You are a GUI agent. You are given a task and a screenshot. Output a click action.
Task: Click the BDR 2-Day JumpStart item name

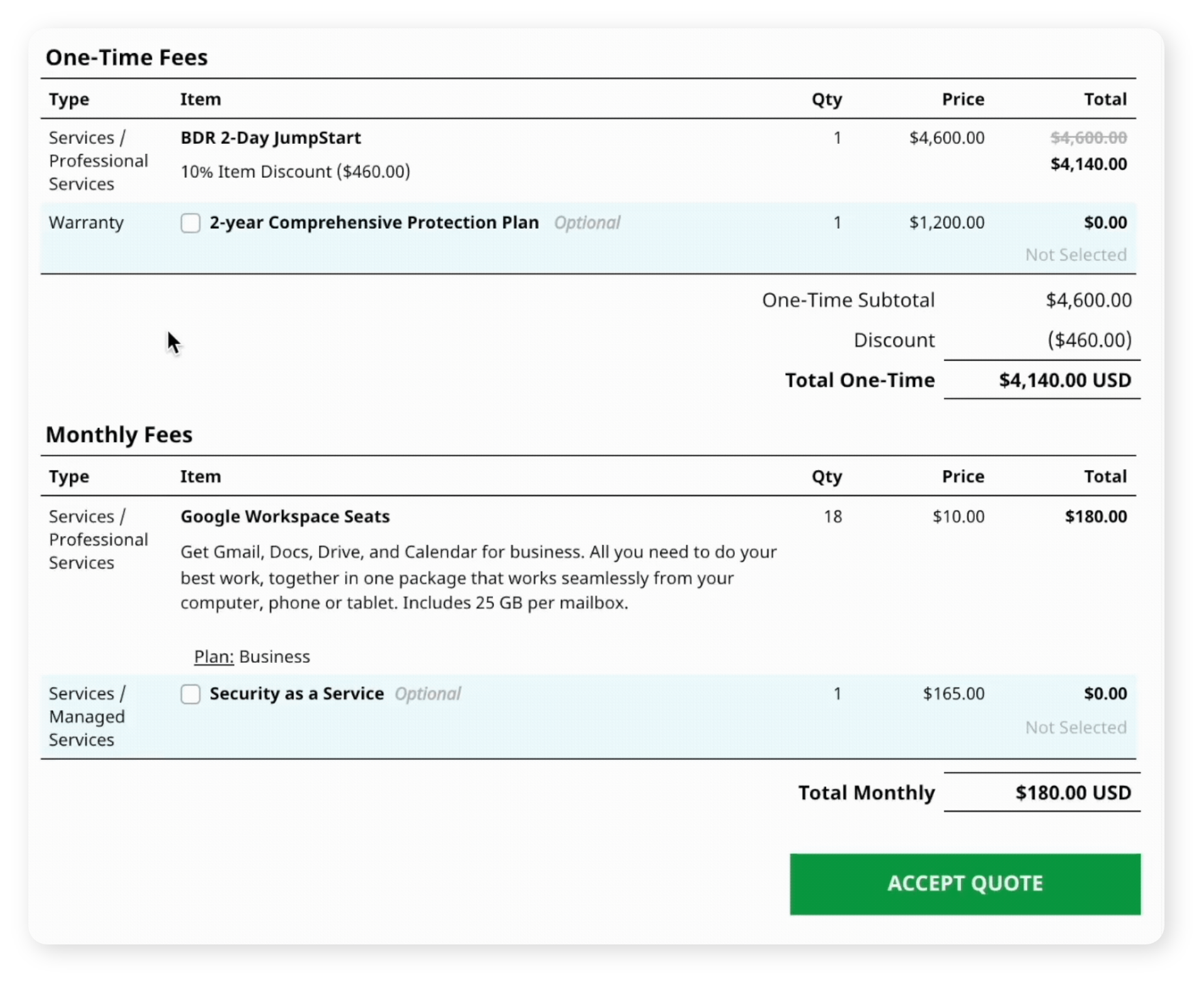pyautogui.click(x=271, y=138)
